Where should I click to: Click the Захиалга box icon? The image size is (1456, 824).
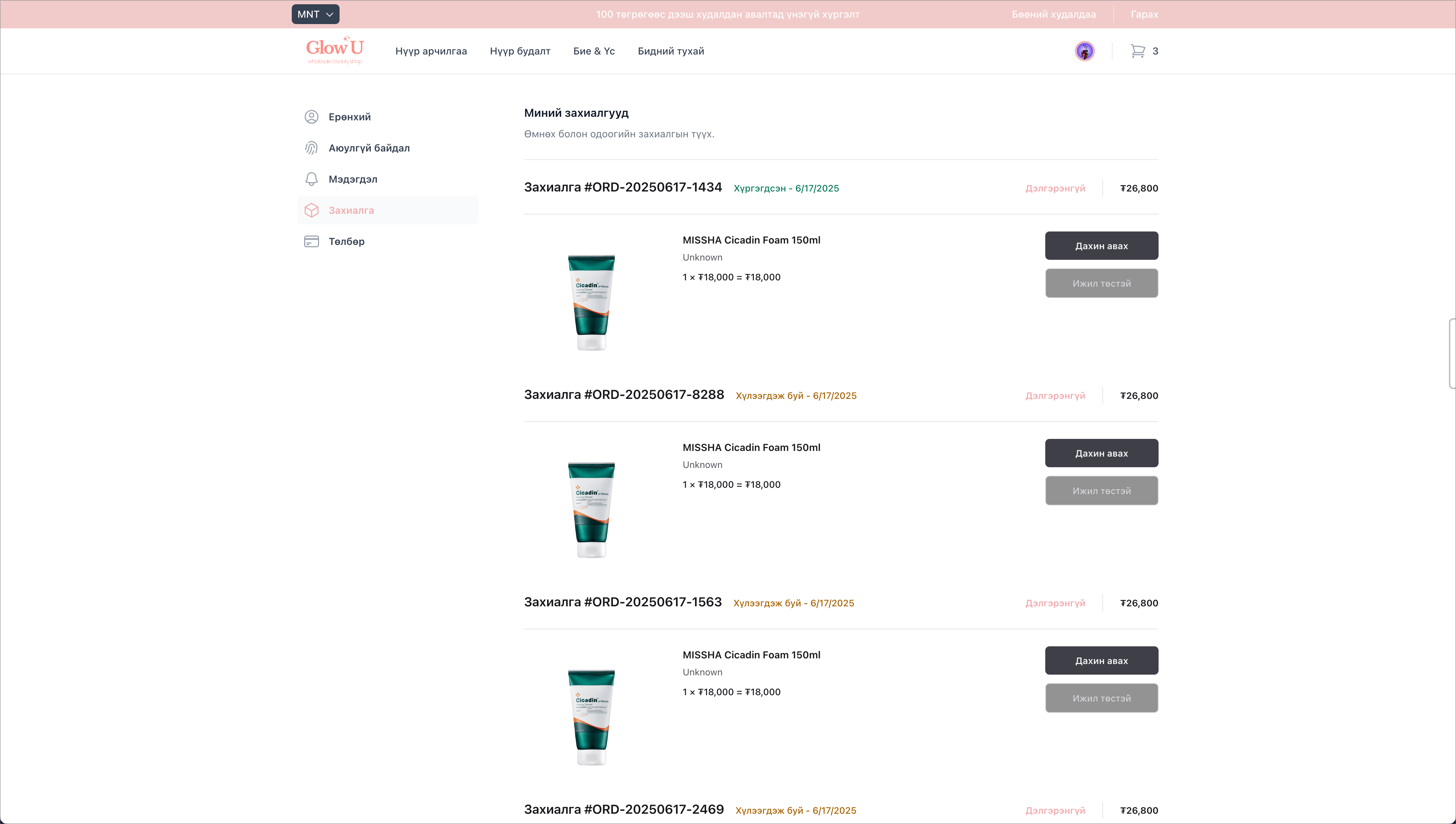point(311,210)
